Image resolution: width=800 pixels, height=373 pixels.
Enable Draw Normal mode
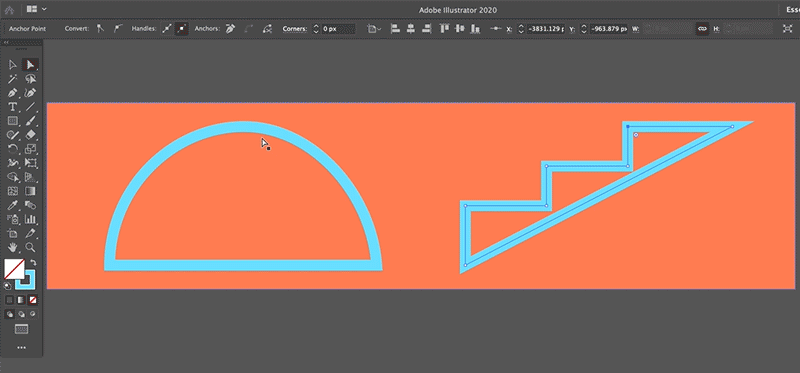click(x=10, y=314)
